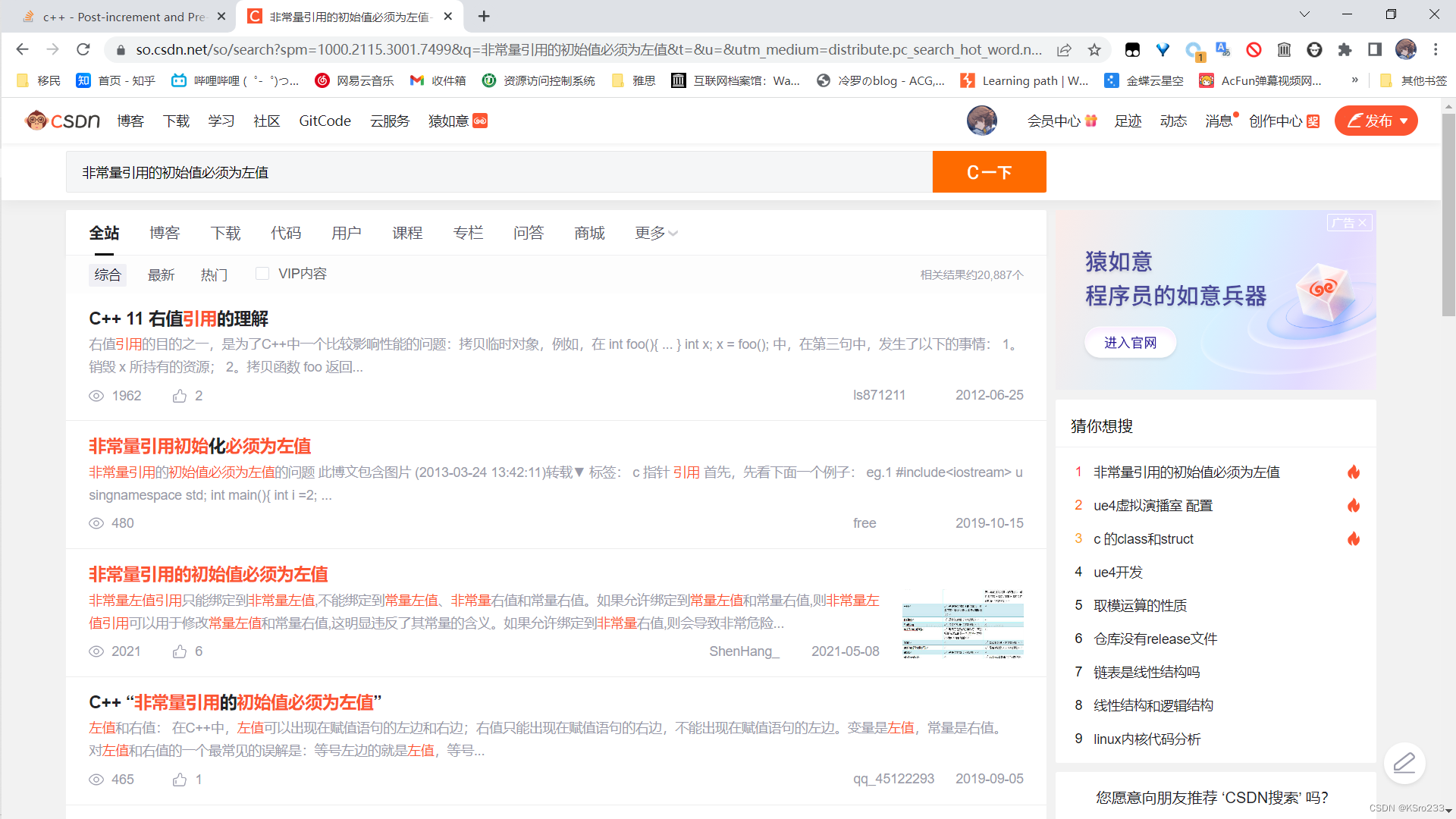Reload the current page
The height and width of the screenshot is (819, 1456).
[x=83, y=49]
